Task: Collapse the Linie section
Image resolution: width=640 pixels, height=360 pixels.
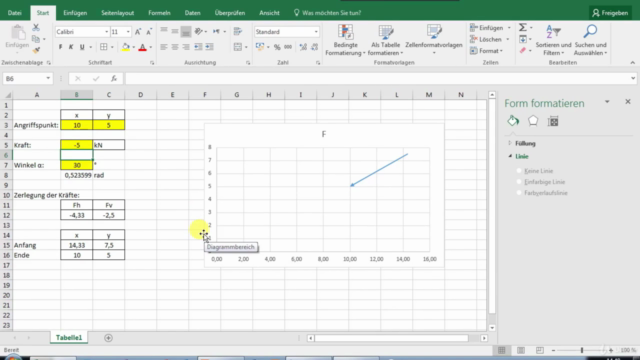Action: (x=510, y=156)
